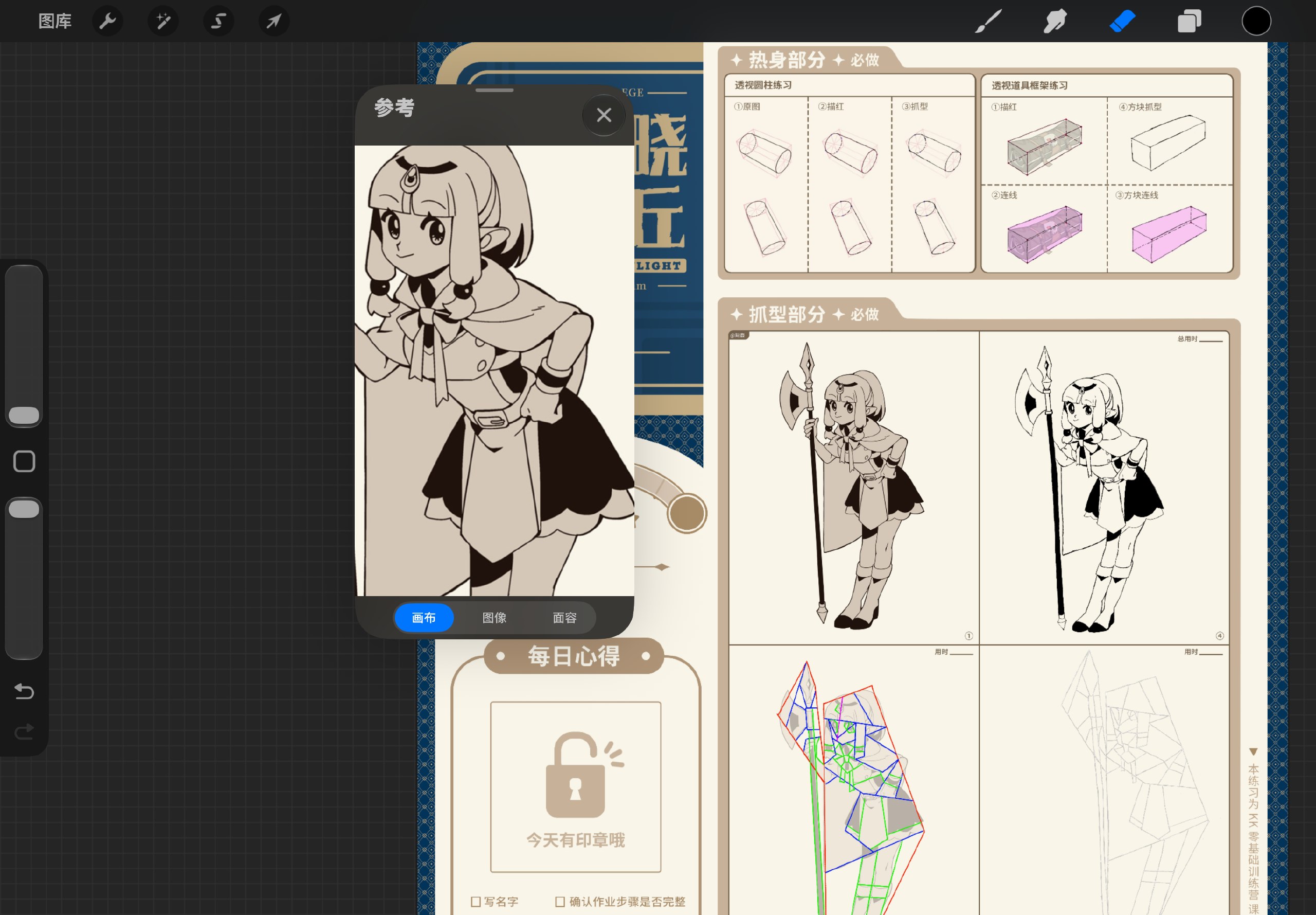Click the reference panel character preview

pos(495,370)
